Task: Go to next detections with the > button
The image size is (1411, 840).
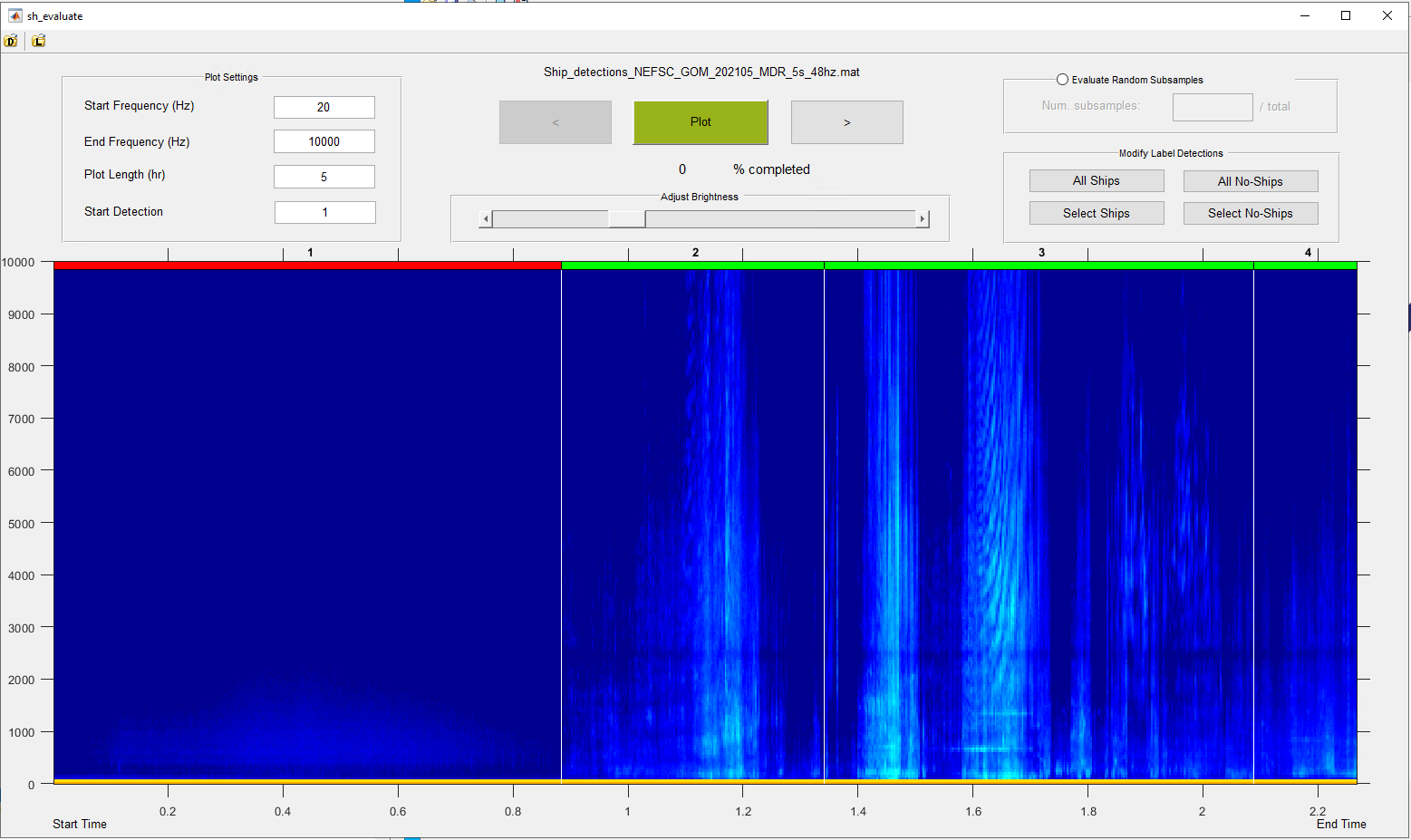Action: (846, 122)
